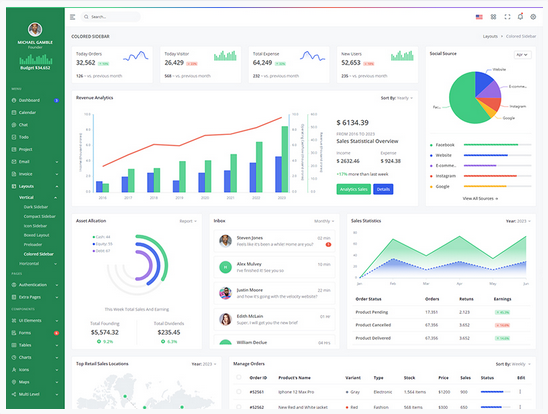Open the kebab menu for order #52561
The width and height of the screenshot is (548, 414).
(x=520, y=392)
